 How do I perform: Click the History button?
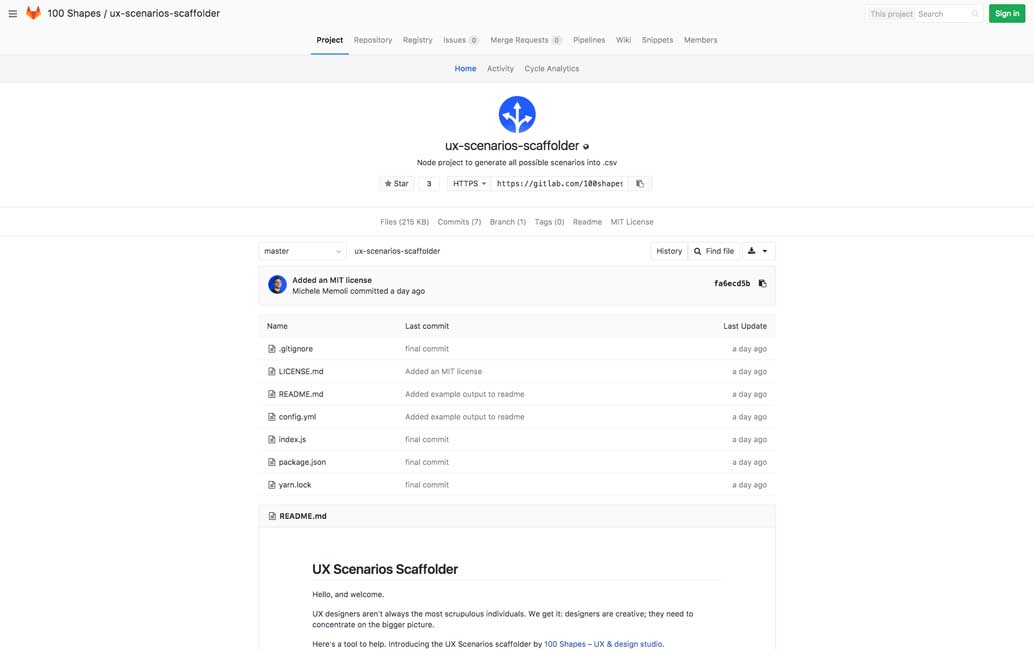pos(669,251)
